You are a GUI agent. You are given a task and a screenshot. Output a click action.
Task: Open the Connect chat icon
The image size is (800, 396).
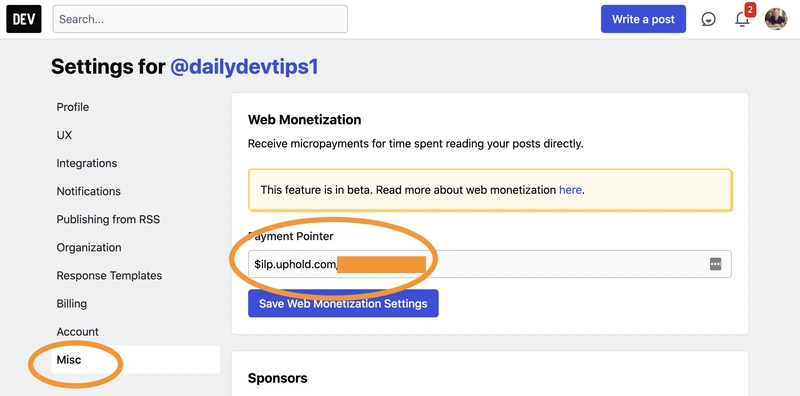(x=708, y=19)
